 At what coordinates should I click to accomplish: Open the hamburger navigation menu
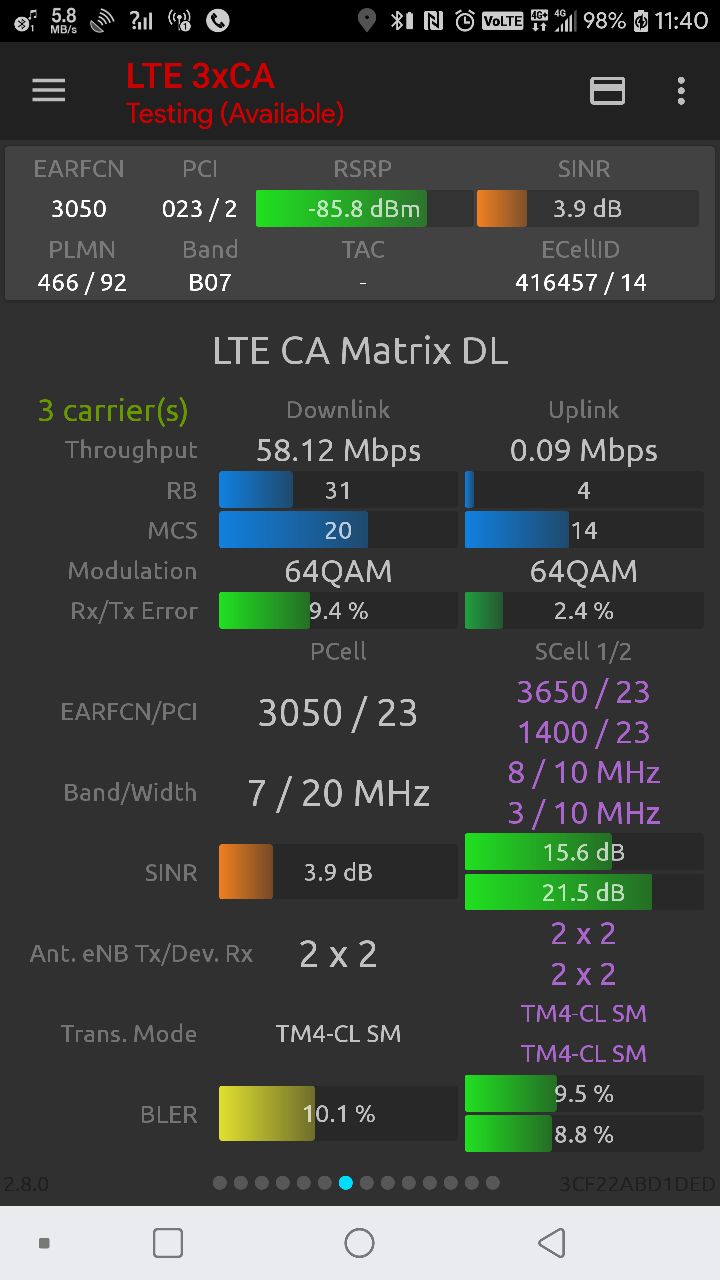click(x=48, y=91)
